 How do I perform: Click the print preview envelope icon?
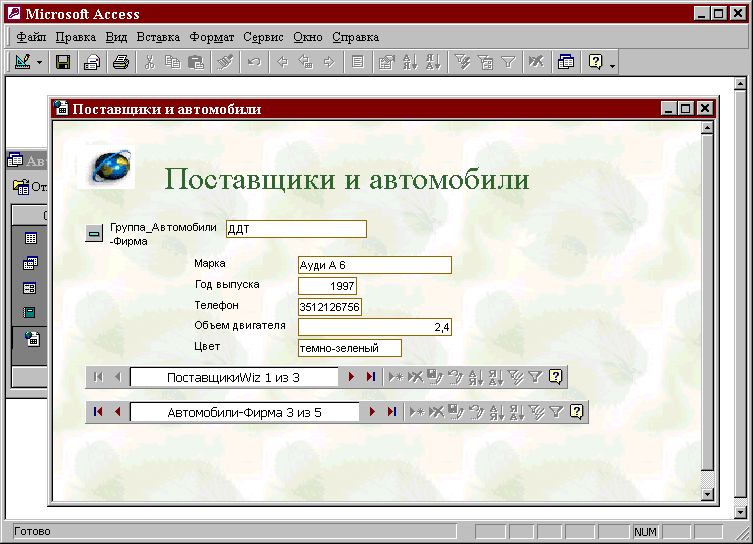[x=92, y=62]
